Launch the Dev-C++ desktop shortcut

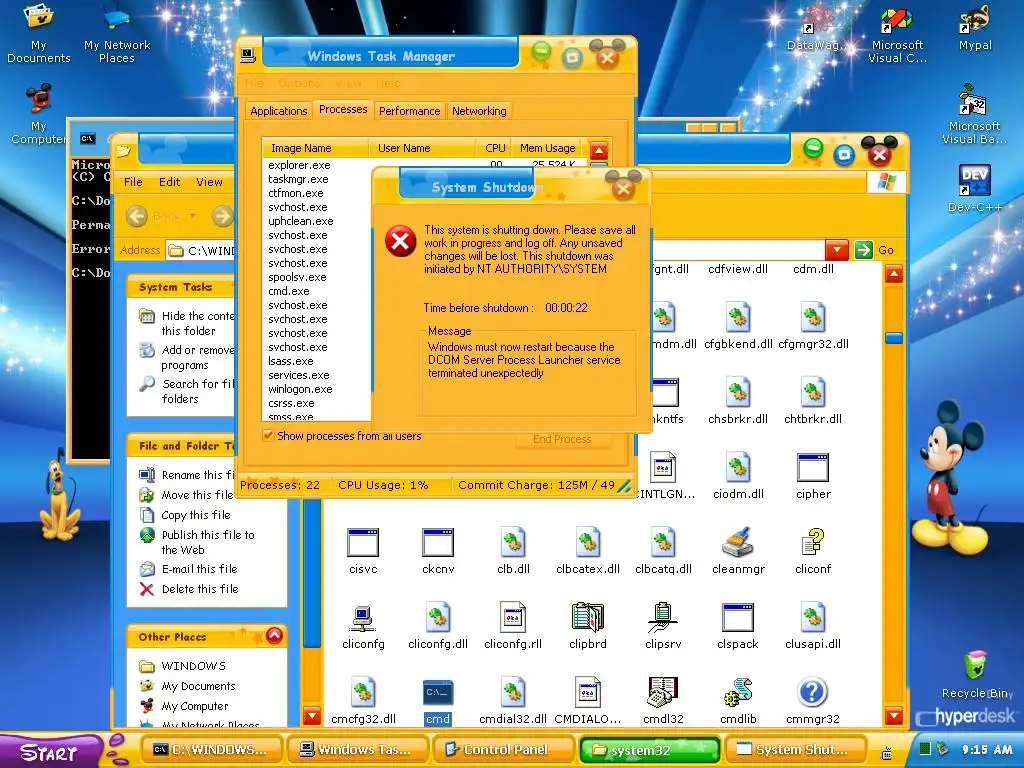click(974, 188)
